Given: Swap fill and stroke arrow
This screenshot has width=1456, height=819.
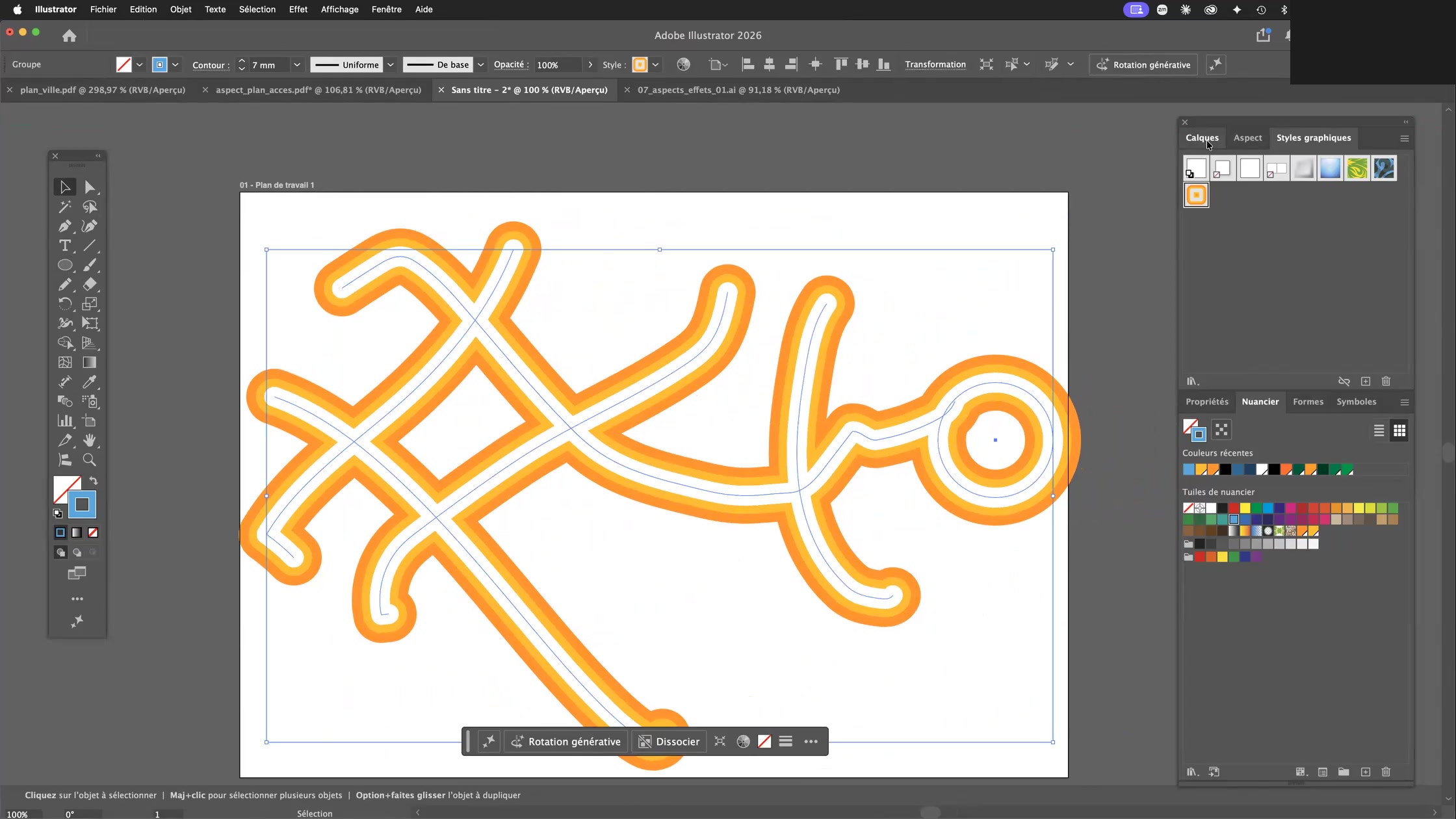Looking at the screenshot, I should (x=94, y=481).
